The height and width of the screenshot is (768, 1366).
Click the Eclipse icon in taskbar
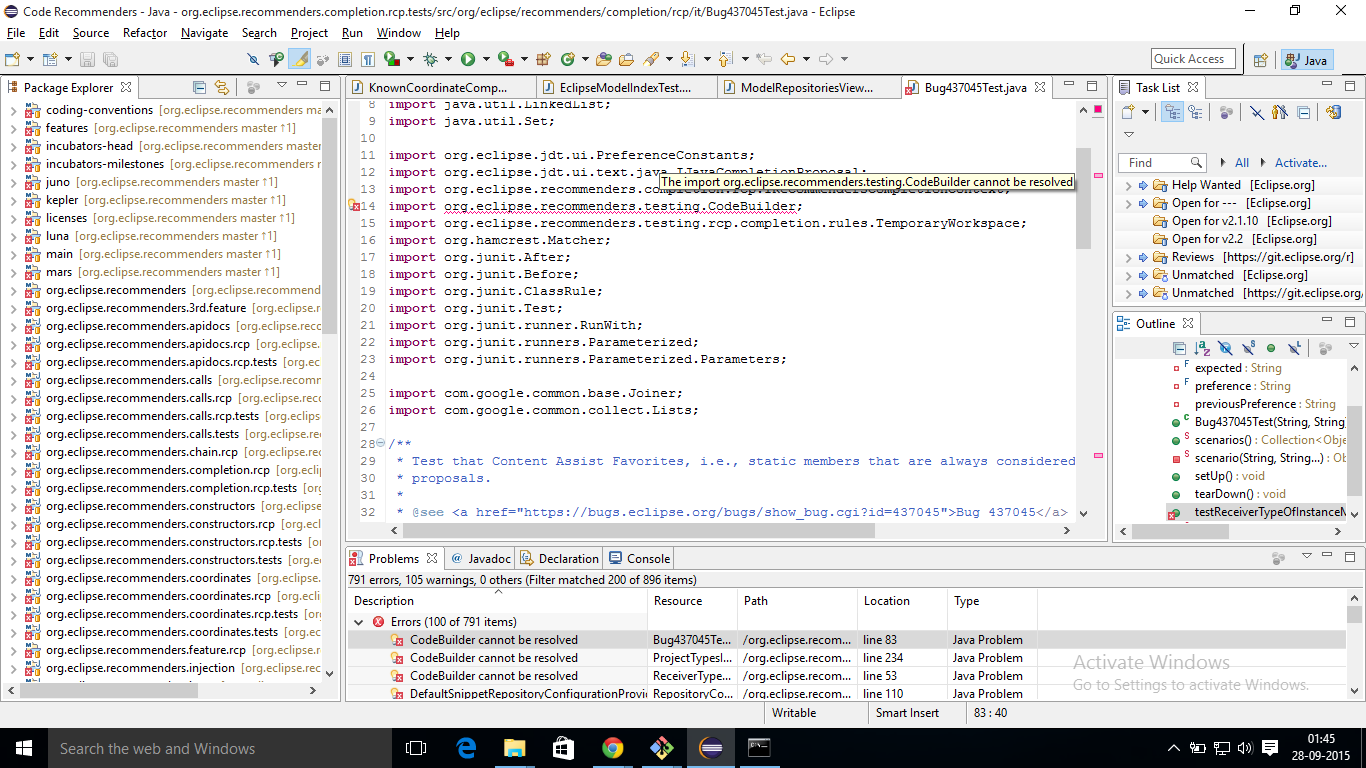coord(711,748)
